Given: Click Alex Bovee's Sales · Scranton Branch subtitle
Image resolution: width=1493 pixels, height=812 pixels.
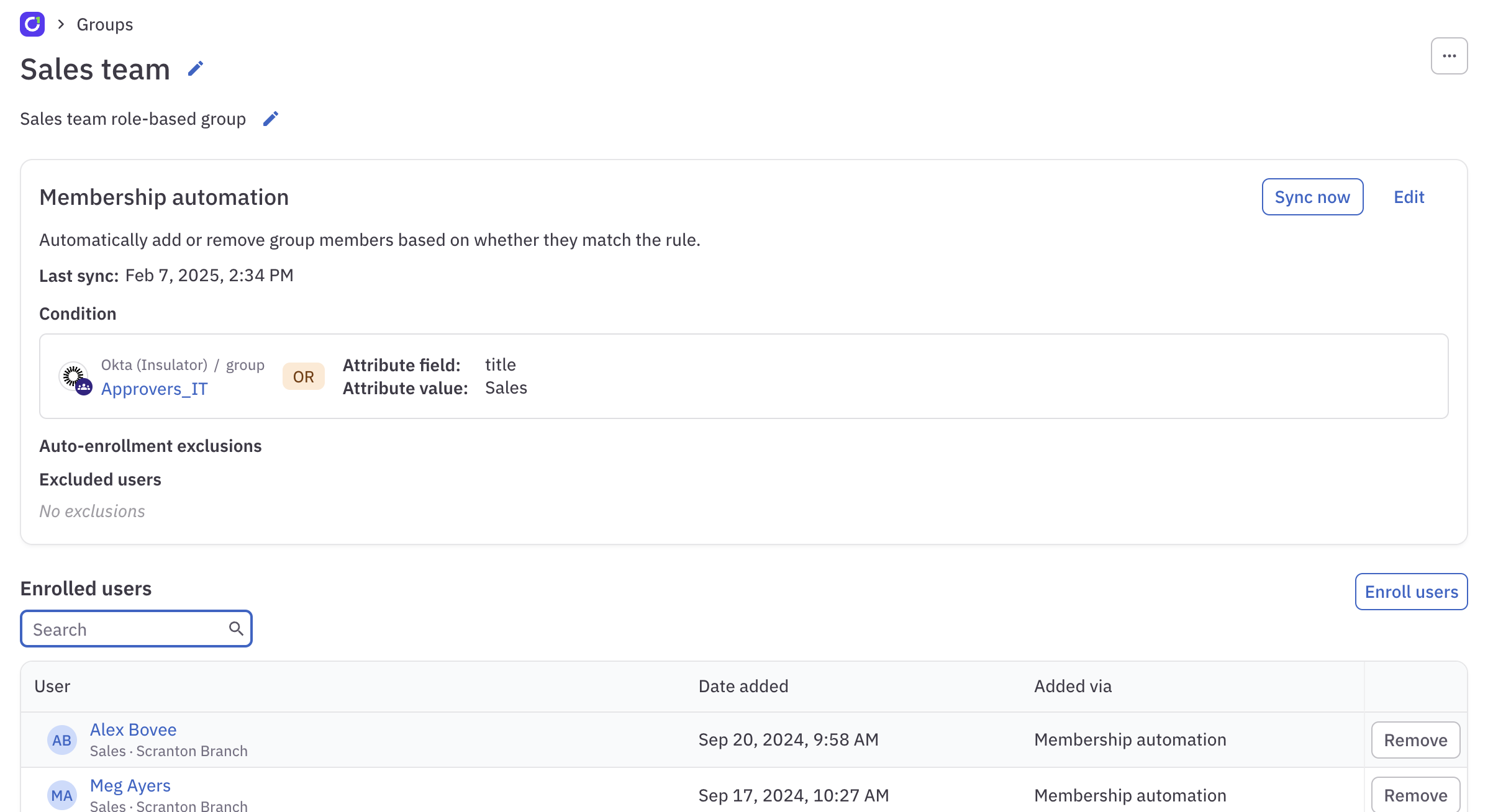Looking at the screenshot, I should pyautogui.click(x=168, y=751).
